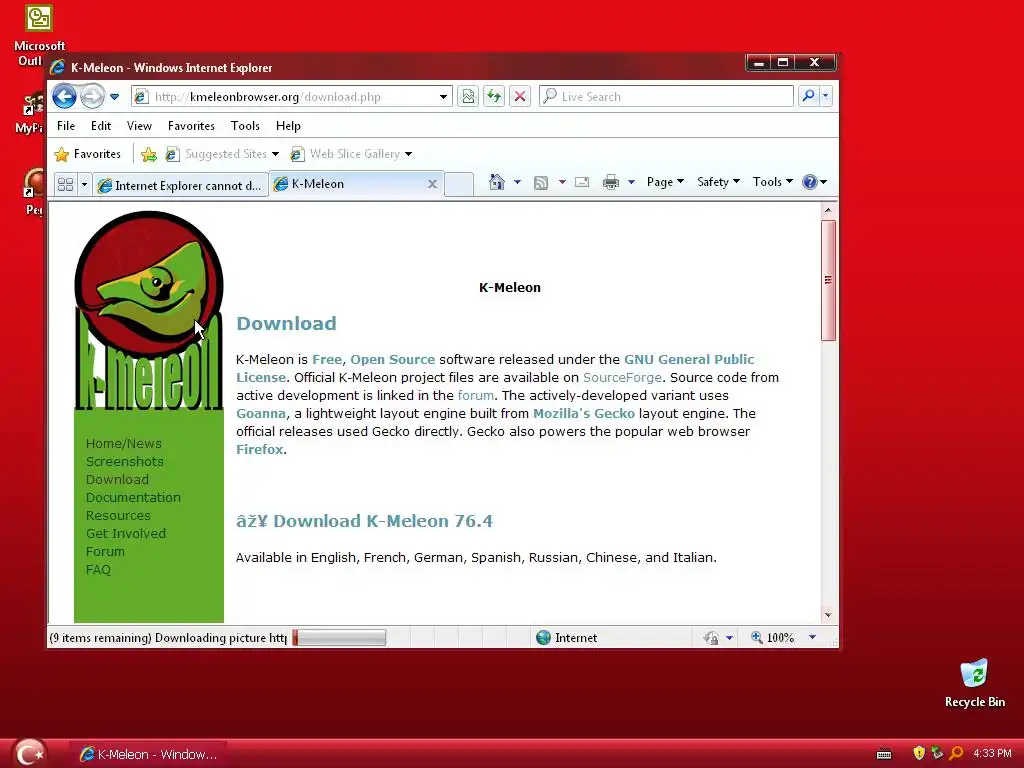Viewport: 1024px width, 768px height.
Task: Open the Screenshots sidebar link
Action: (x=125, y=462)
